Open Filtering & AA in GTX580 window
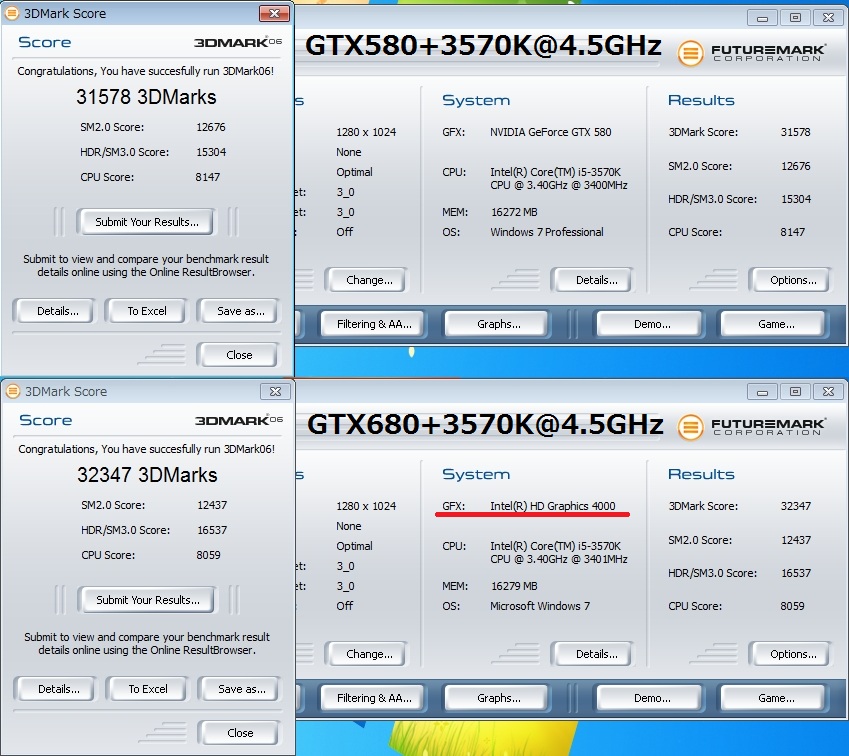 pos(374,324)
